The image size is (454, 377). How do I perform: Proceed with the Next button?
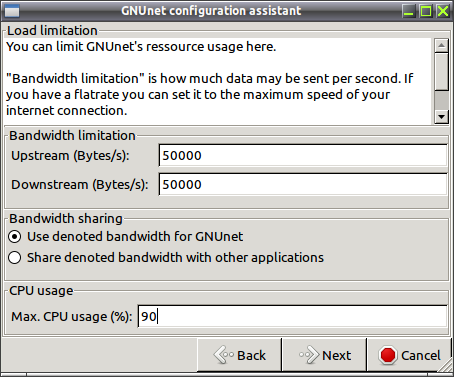click(324, 355)
